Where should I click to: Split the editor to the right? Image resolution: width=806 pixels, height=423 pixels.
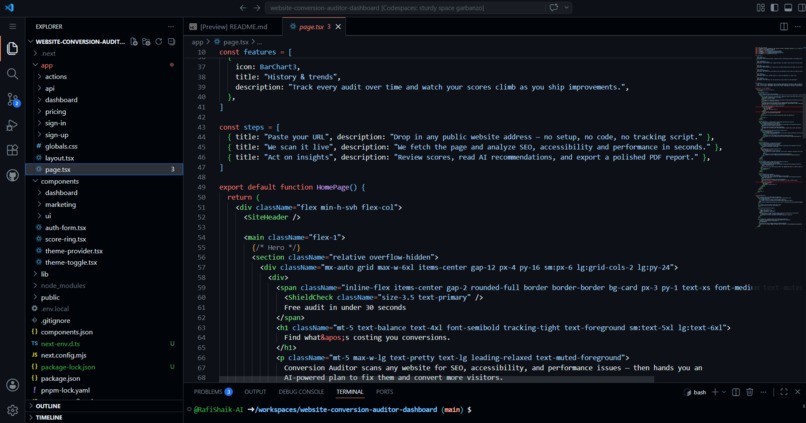click(784, 27)
